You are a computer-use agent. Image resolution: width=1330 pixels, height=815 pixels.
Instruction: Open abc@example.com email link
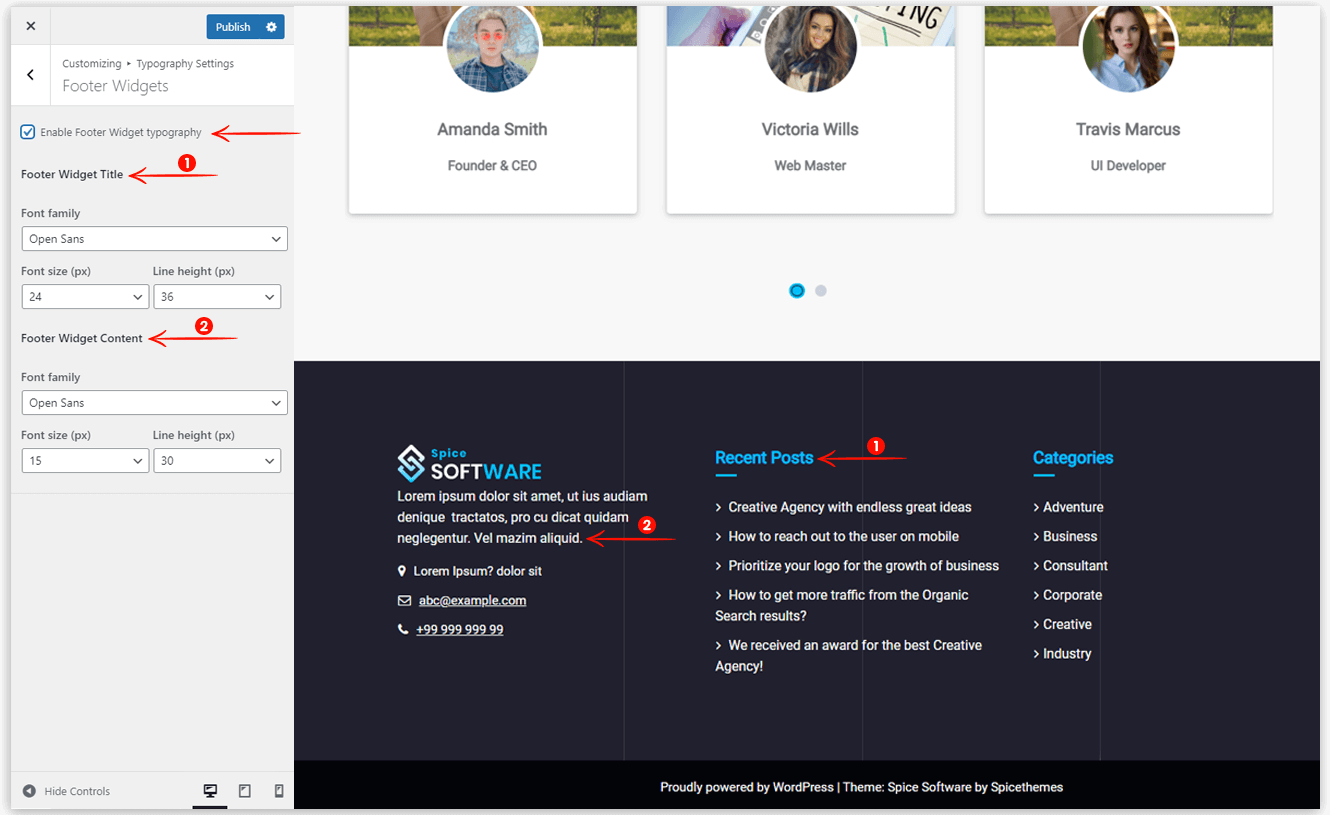[x=472, y=601]
